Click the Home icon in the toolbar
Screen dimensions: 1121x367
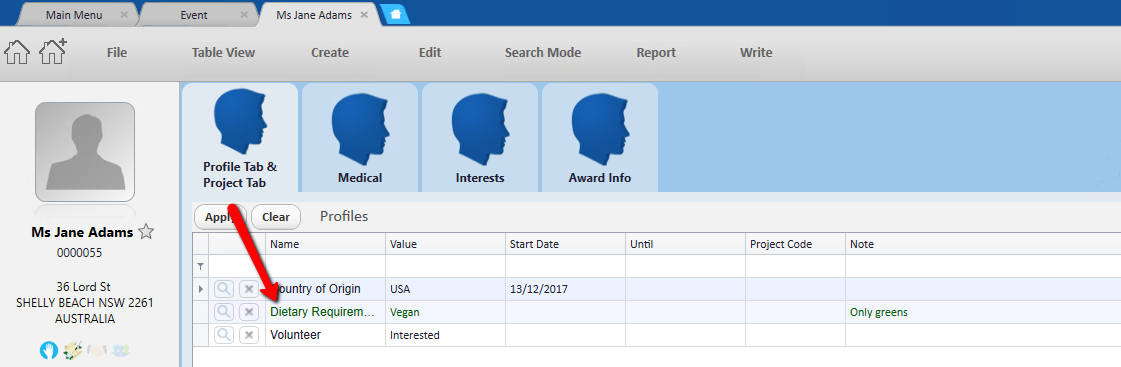point(17,52)
